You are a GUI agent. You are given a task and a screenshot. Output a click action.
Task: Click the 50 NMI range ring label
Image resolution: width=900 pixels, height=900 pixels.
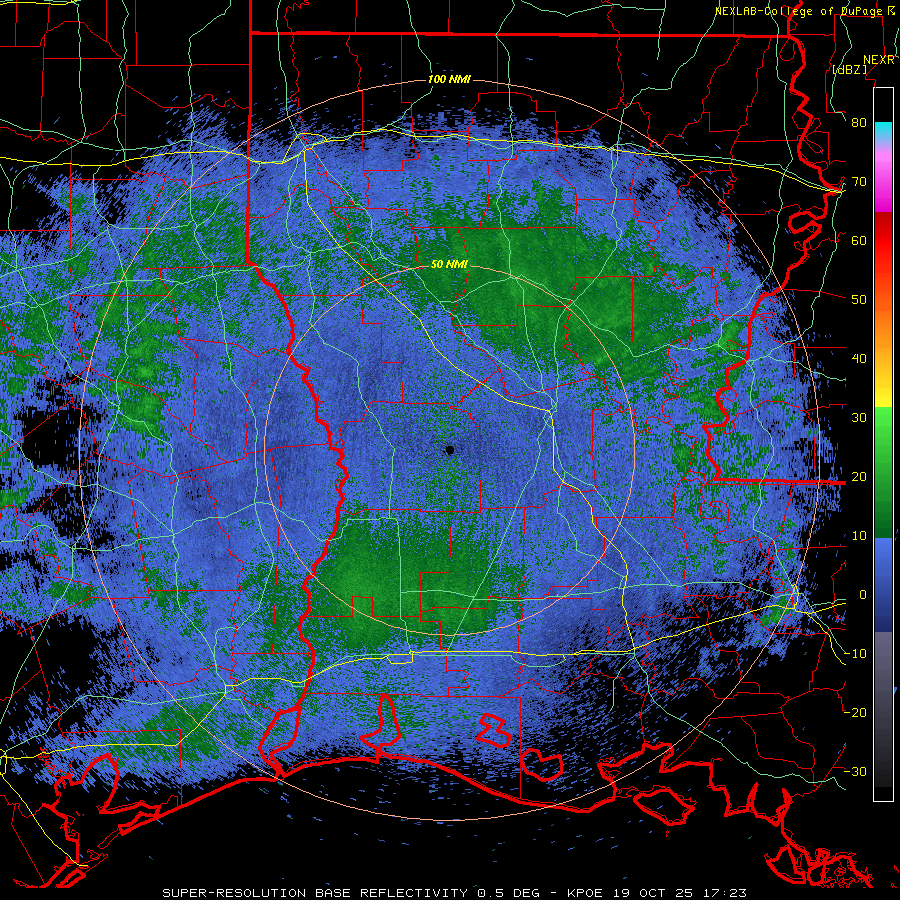449,265
